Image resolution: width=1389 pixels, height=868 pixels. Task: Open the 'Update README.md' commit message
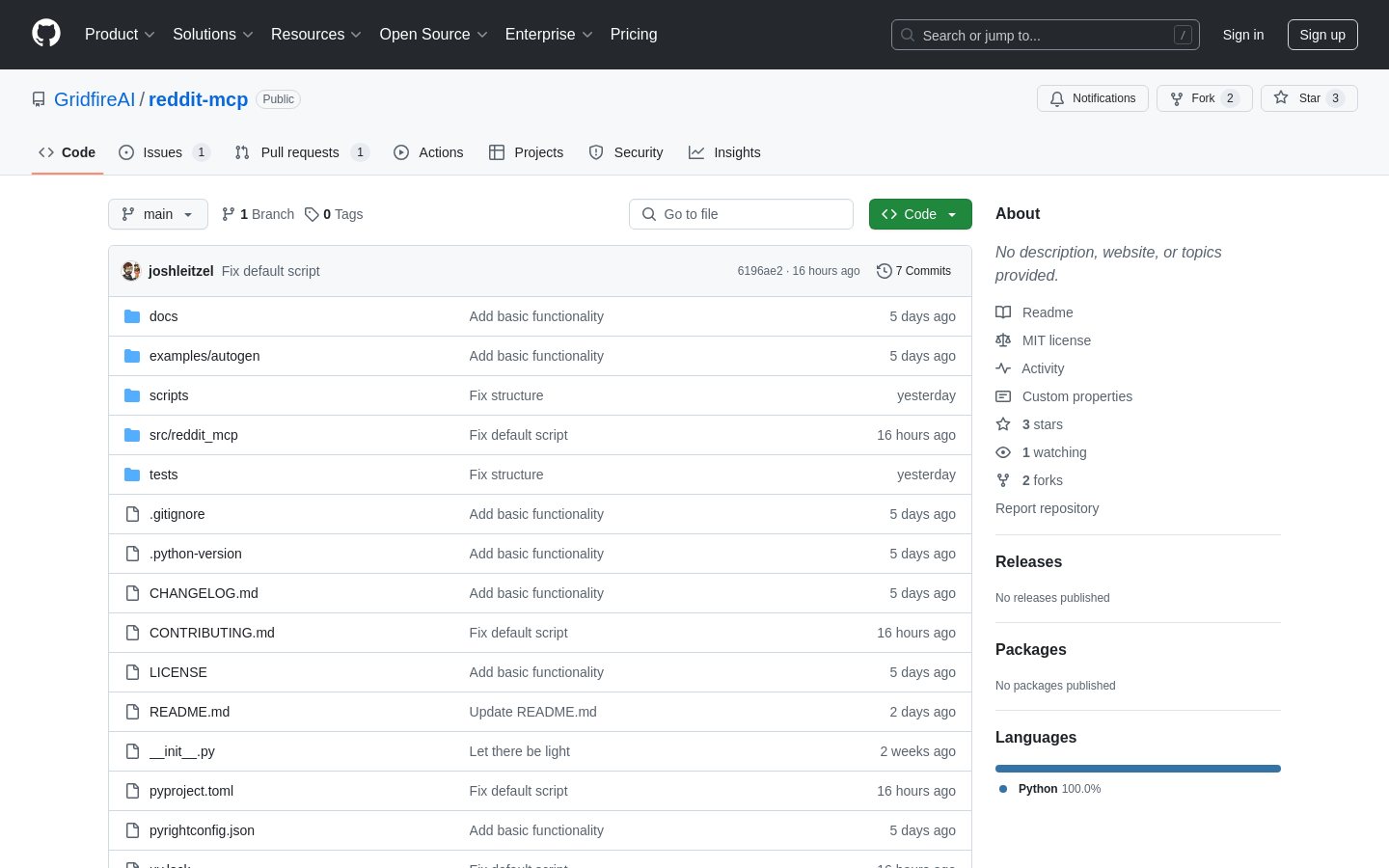(533, 712)
